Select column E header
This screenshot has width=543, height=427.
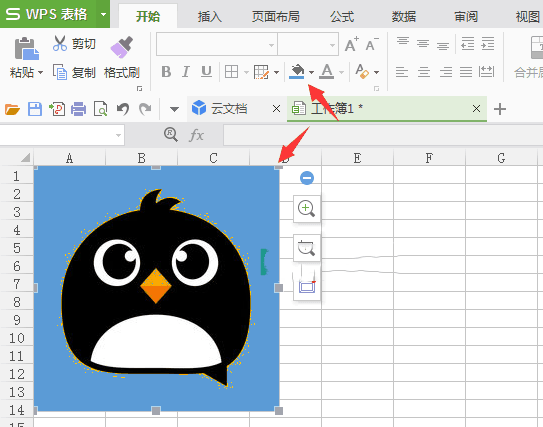357,158
